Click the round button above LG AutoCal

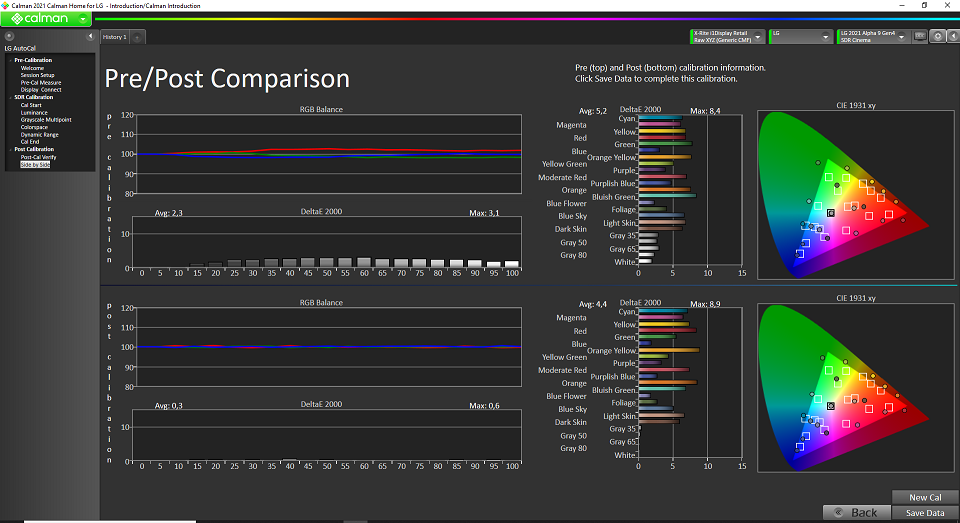pyautogui.click(x=8, y=37)
